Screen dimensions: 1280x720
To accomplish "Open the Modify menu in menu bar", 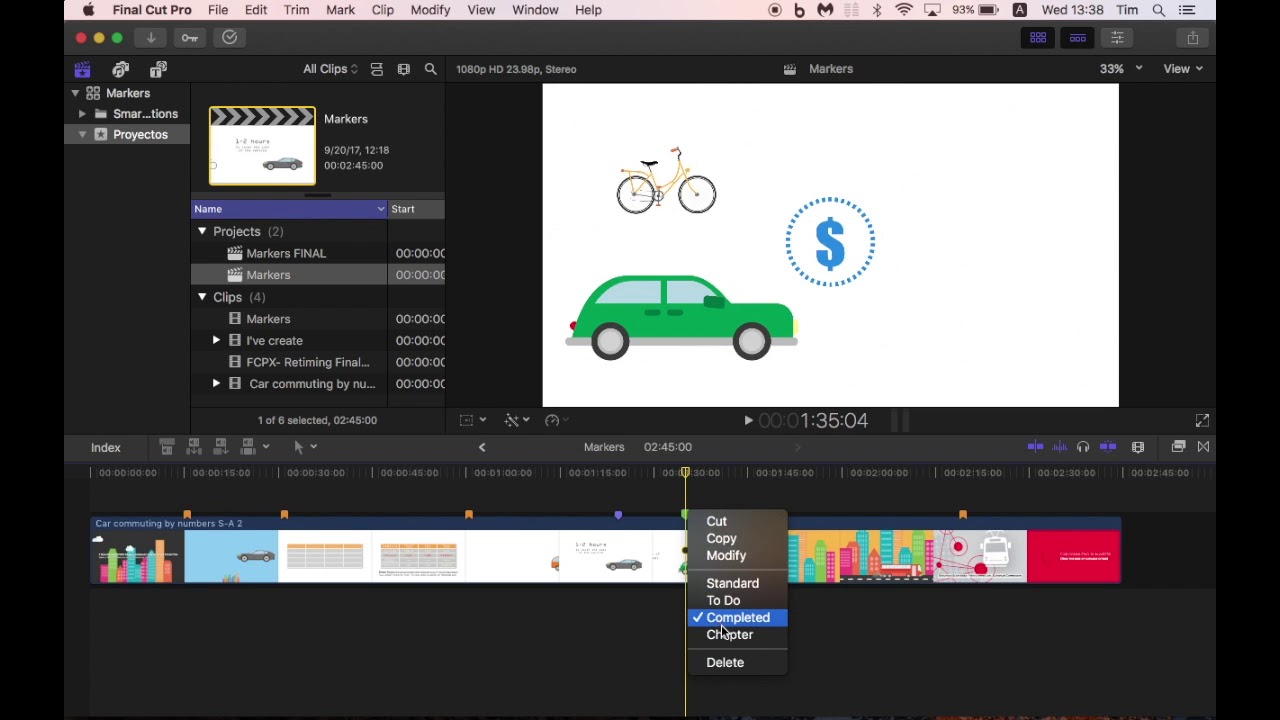I will 430,10.
